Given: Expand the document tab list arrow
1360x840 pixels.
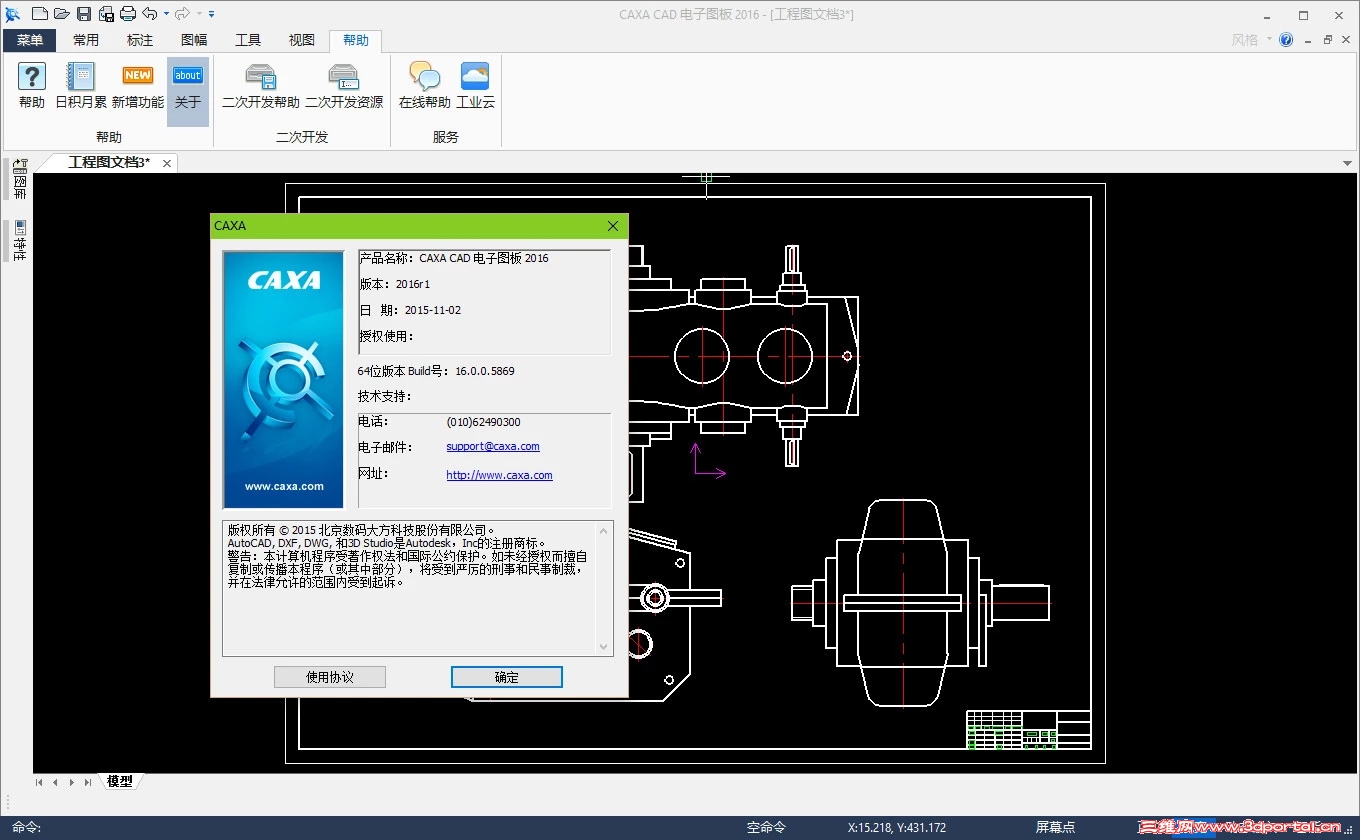Looking at the screenshot, I should click(x=1347, y=163).
